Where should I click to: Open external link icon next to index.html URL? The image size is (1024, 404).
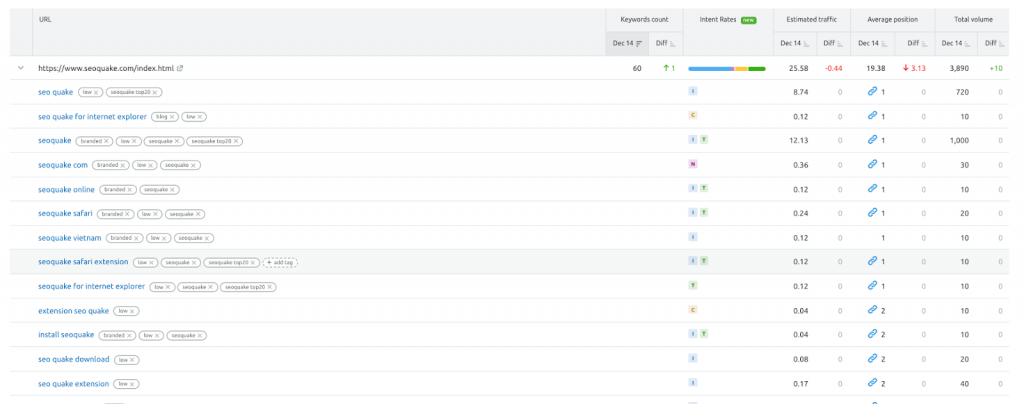point(180,68)
